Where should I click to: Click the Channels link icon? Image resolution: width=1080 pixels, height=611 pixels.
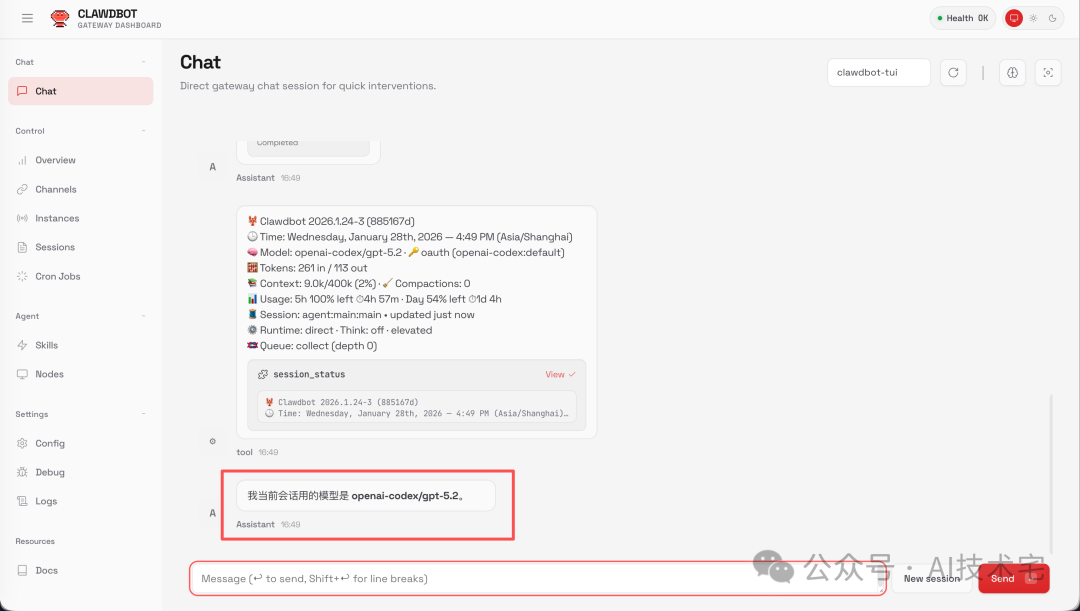pyautogui.click(x=22, y=189)
